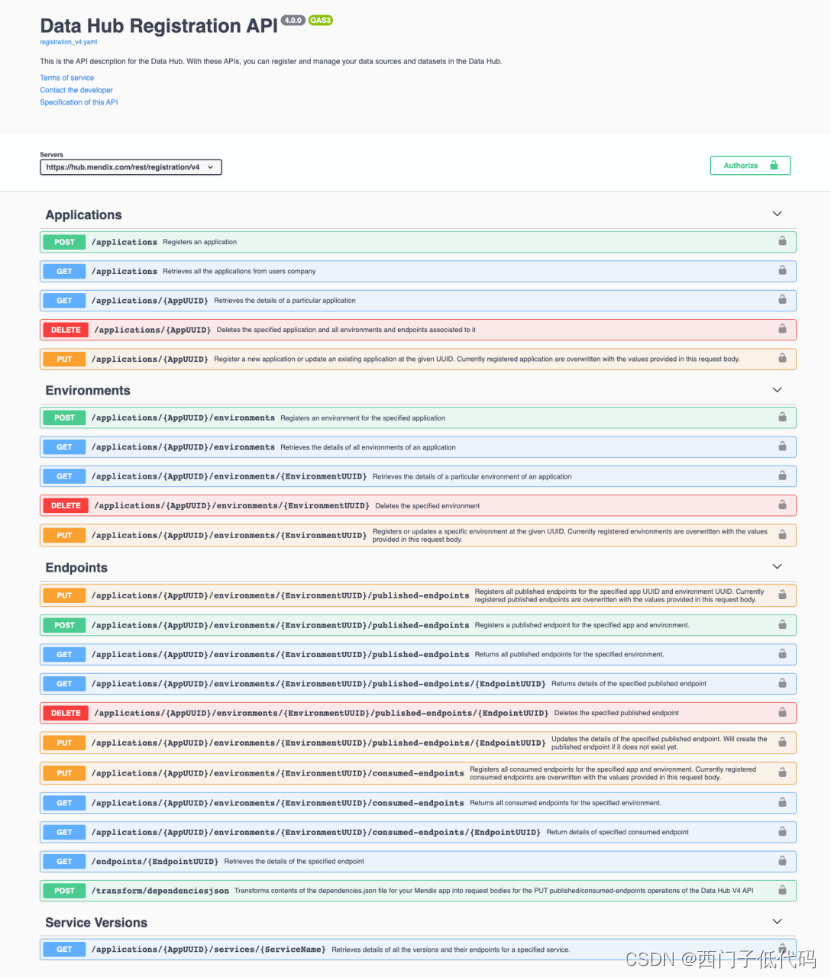
Task: Click the 4.0.0 version badge
Action: tap(293, 20)
